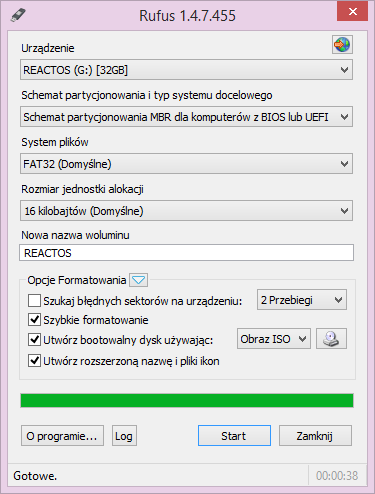
Task: Click the Nowa nazwa woluminu field containing REACTOS
Action: [x=186, y=253]
